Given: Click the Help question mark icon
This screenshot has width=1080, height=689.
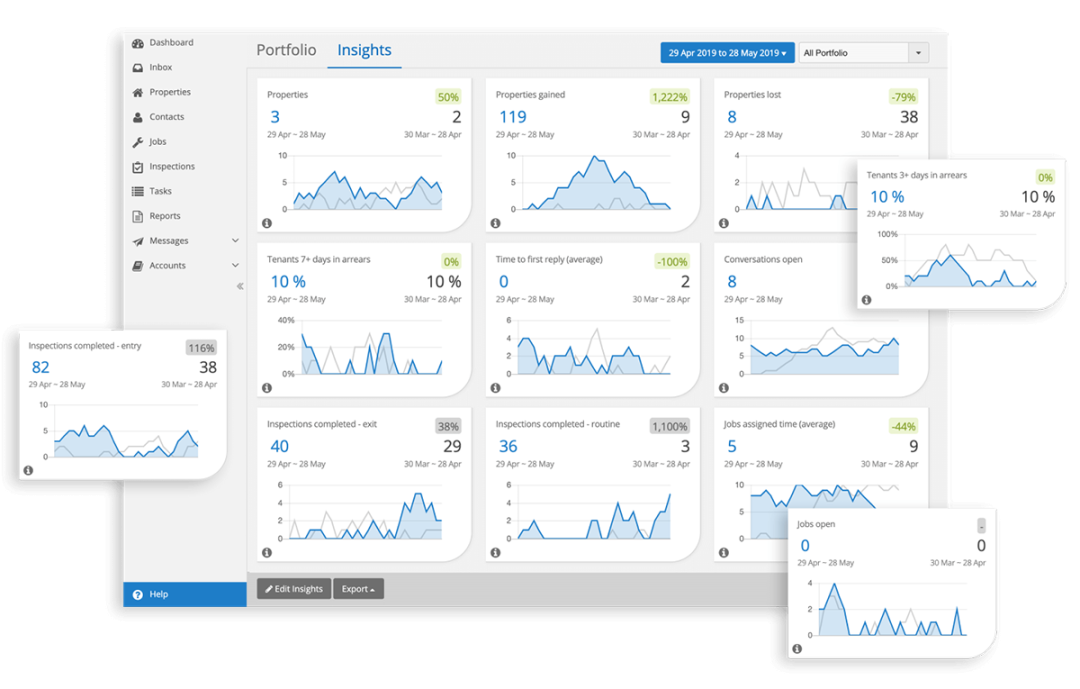Looking at the screenshot, I should [x=138, y=595].
